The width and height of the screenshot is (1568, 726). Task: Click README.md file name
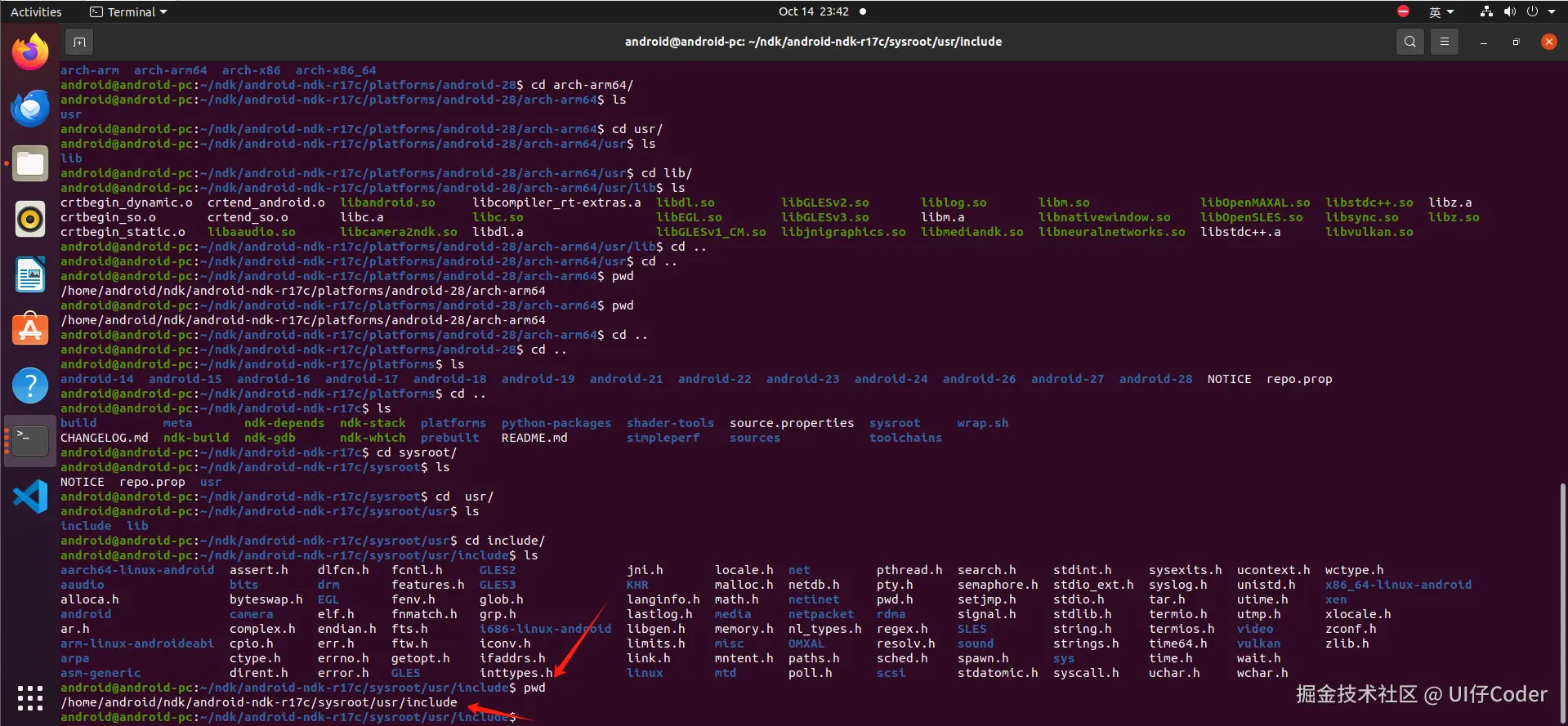point(534,438)
